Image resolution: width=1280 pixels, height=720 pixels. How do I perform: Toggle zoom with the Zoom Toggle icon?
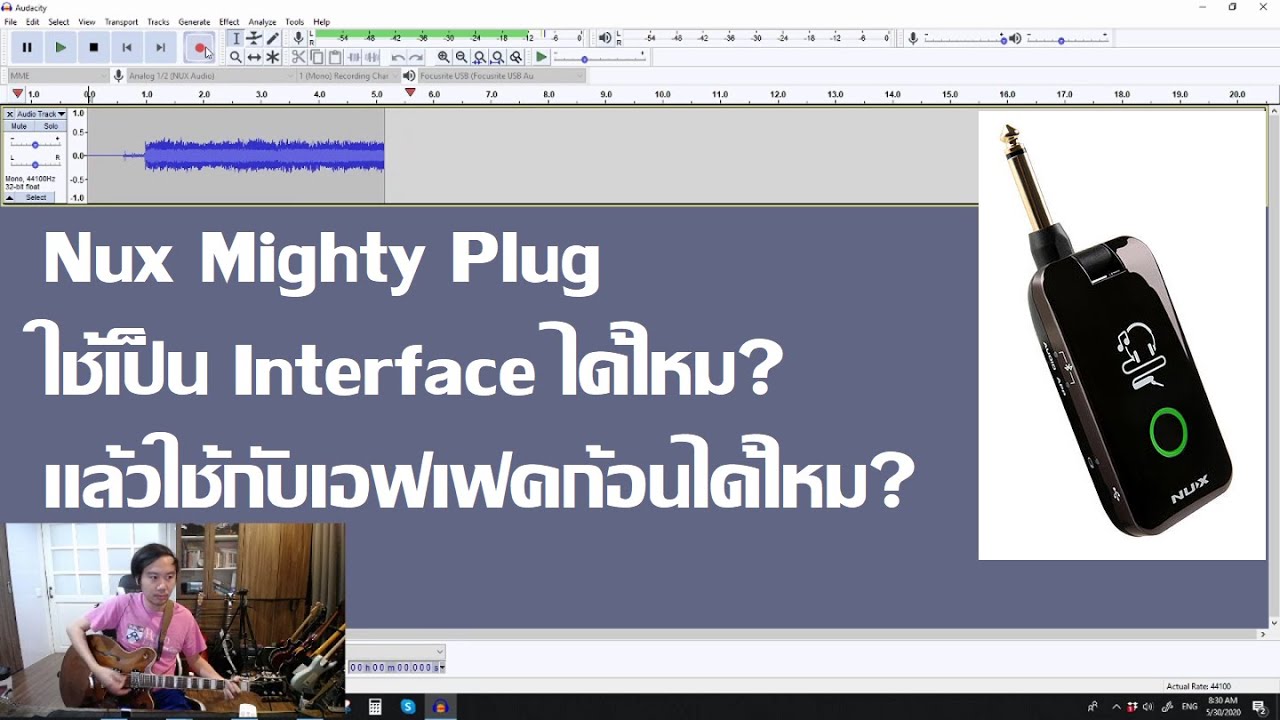click(x=515, y=57)
